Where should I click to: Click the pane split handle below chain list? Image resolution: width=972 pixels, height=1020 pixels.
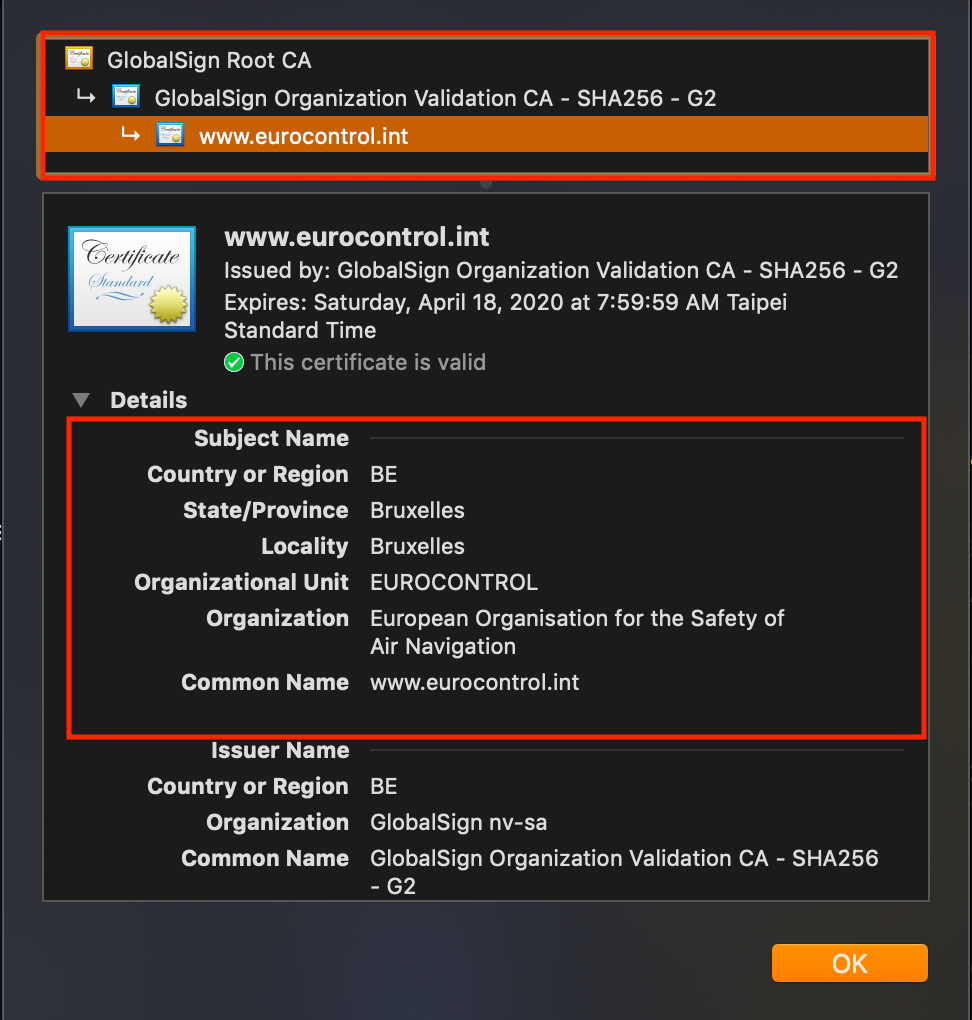coord(486,184)
